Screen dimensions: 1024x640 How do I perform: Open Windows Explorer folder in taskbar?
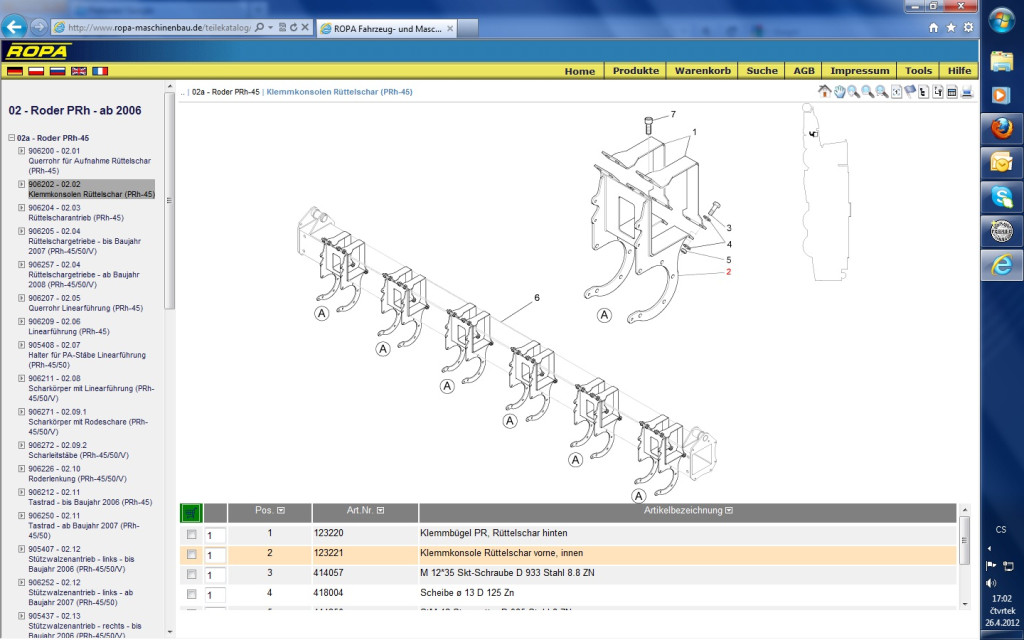(1002, 61)
